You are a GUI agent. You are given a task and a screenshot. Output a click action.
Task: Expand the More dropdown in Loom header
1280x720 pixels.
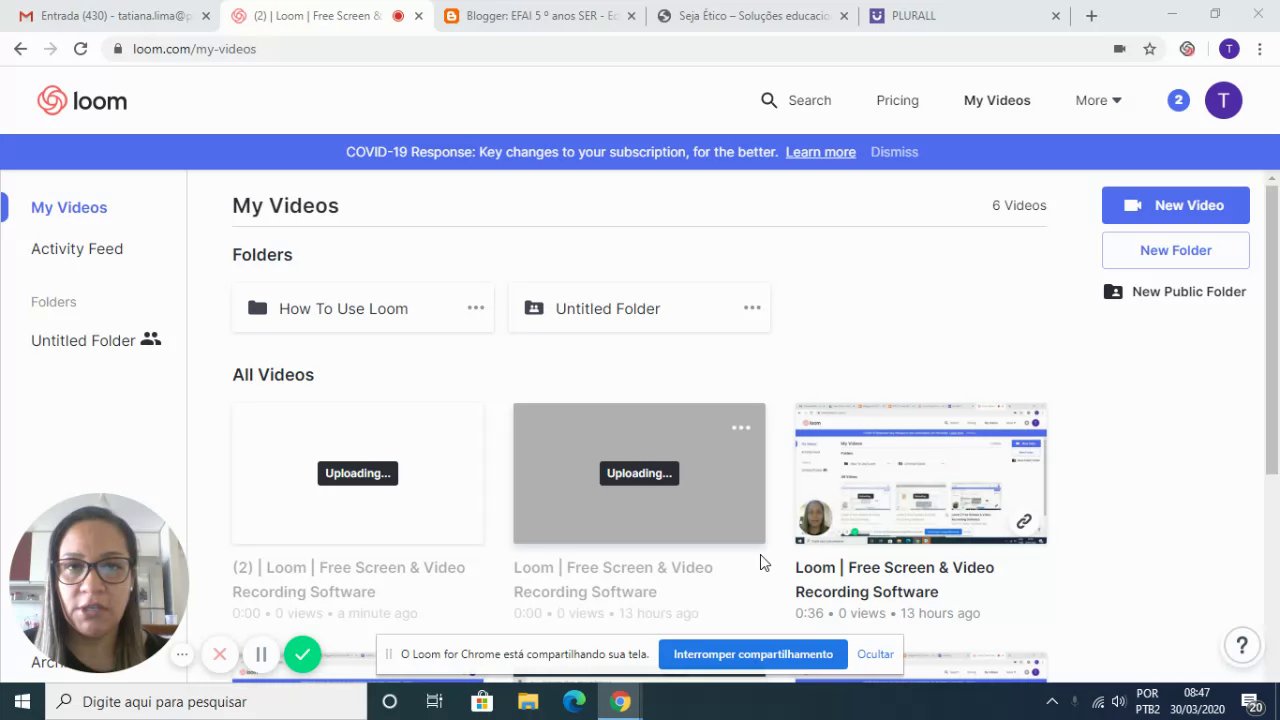tap(1098, 100)
